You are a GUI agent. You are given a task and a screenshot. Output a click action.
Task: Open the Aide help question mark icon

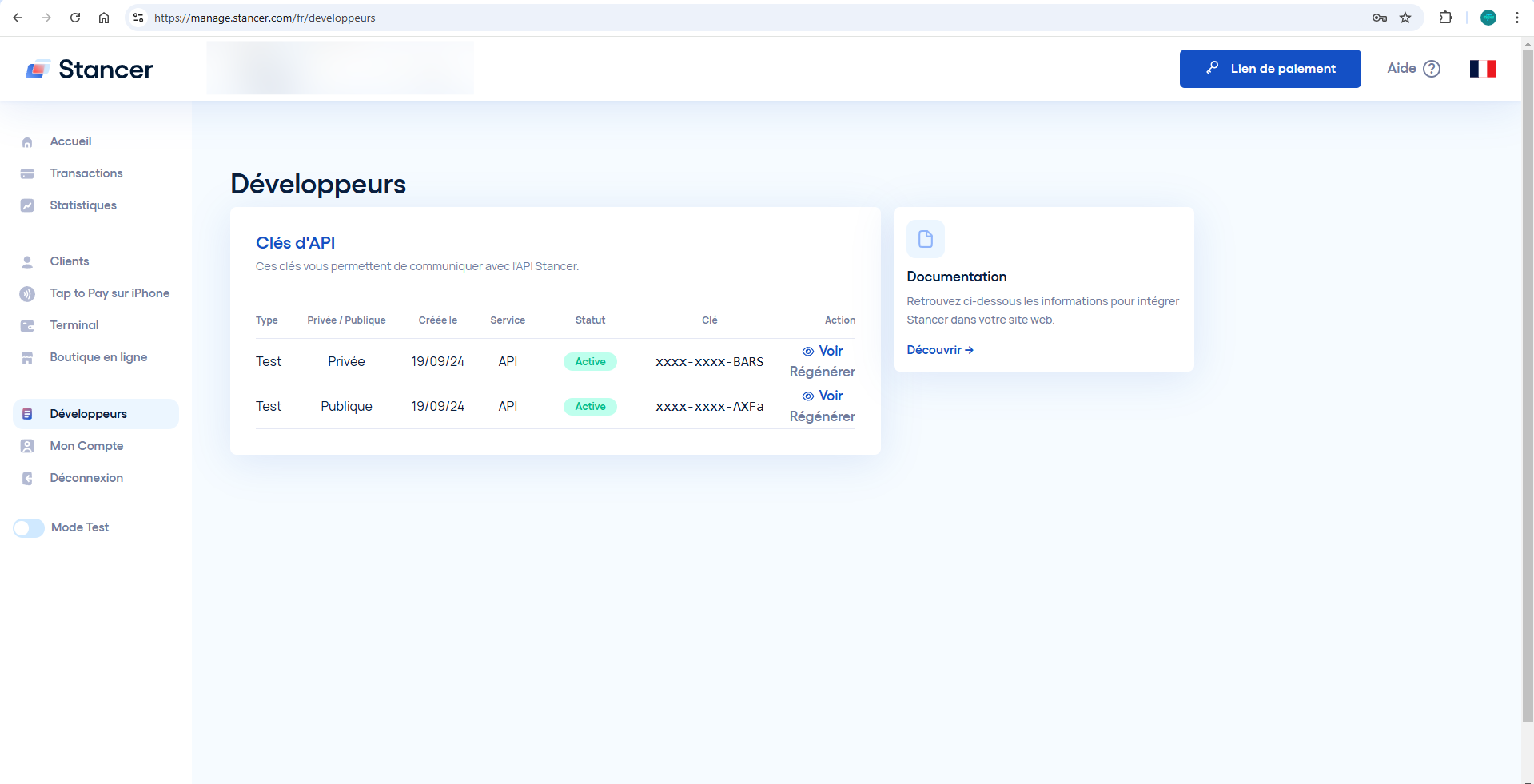pyautogui.click(x=1432, y=69)
